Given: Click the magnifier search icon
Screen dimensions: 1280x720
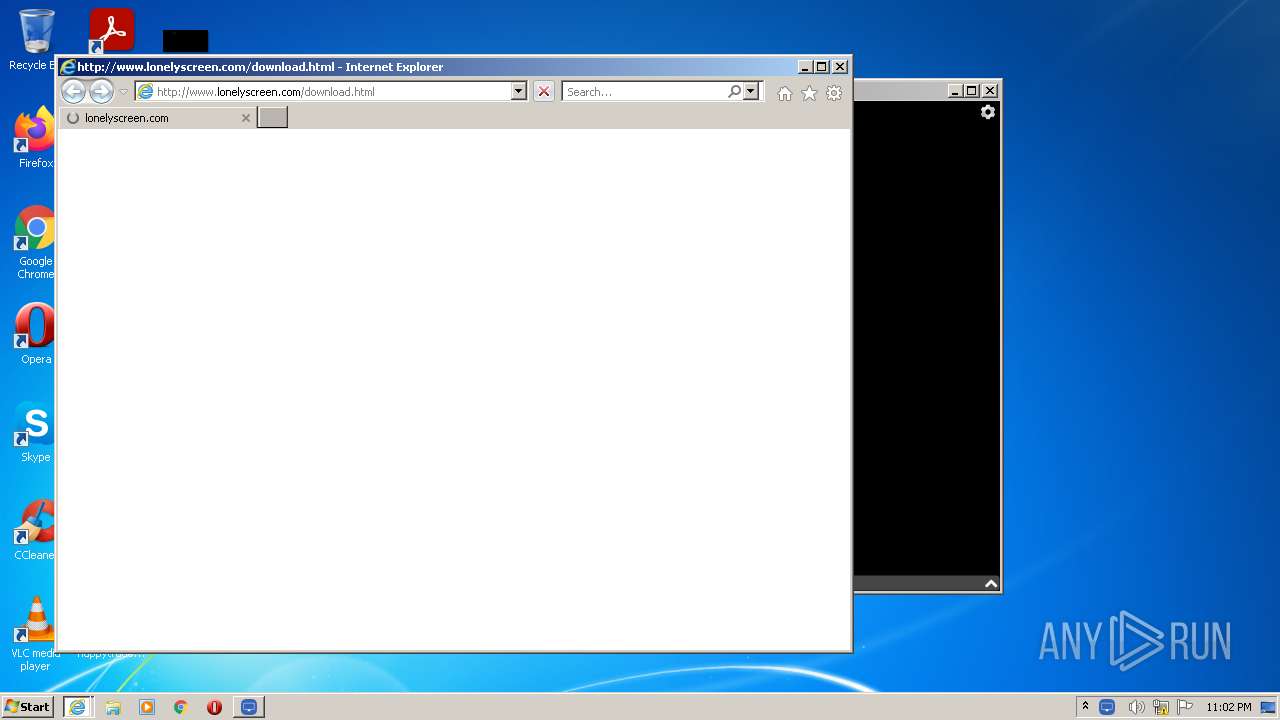Looking at the screenshot, I should click(x=735, y=91).
